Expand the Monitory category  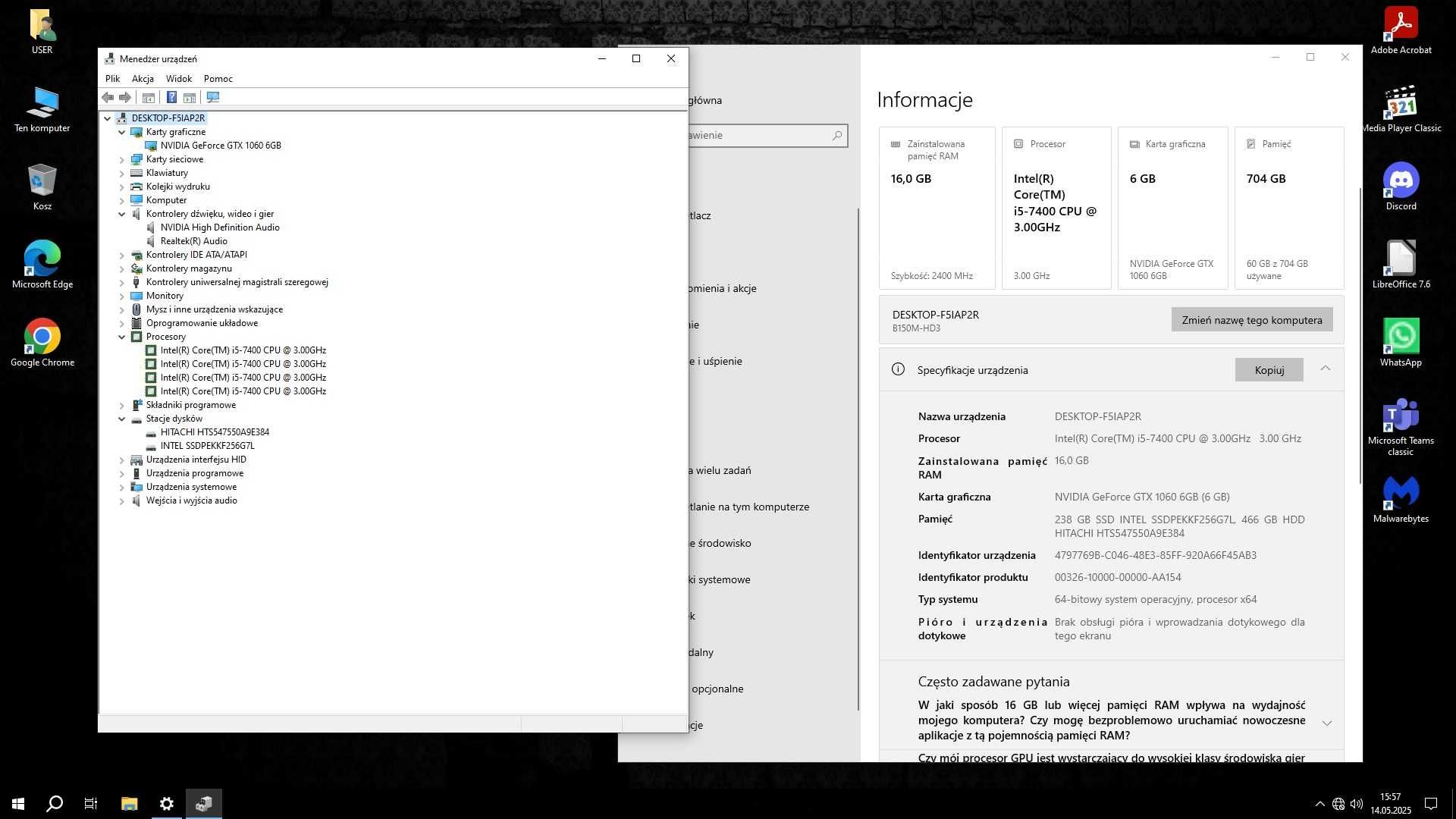121,296
